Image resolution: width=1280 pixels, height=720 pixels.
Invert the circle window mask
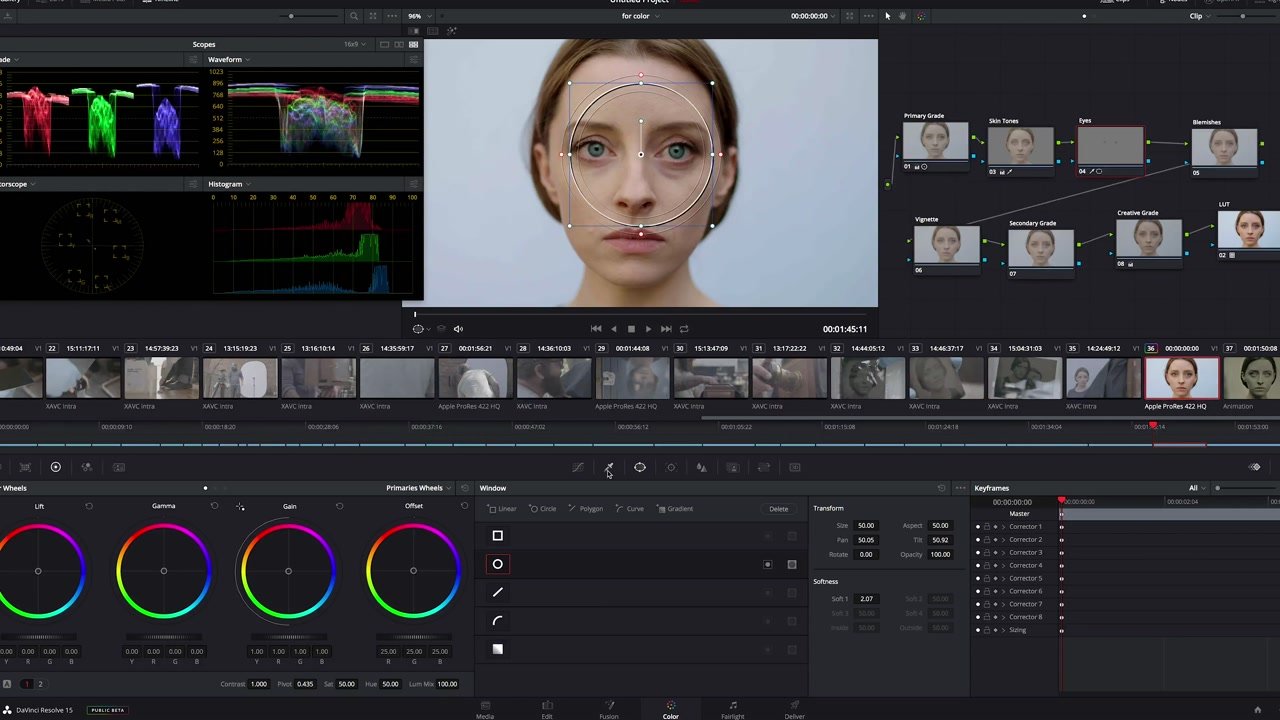click(x=767, y=564)
